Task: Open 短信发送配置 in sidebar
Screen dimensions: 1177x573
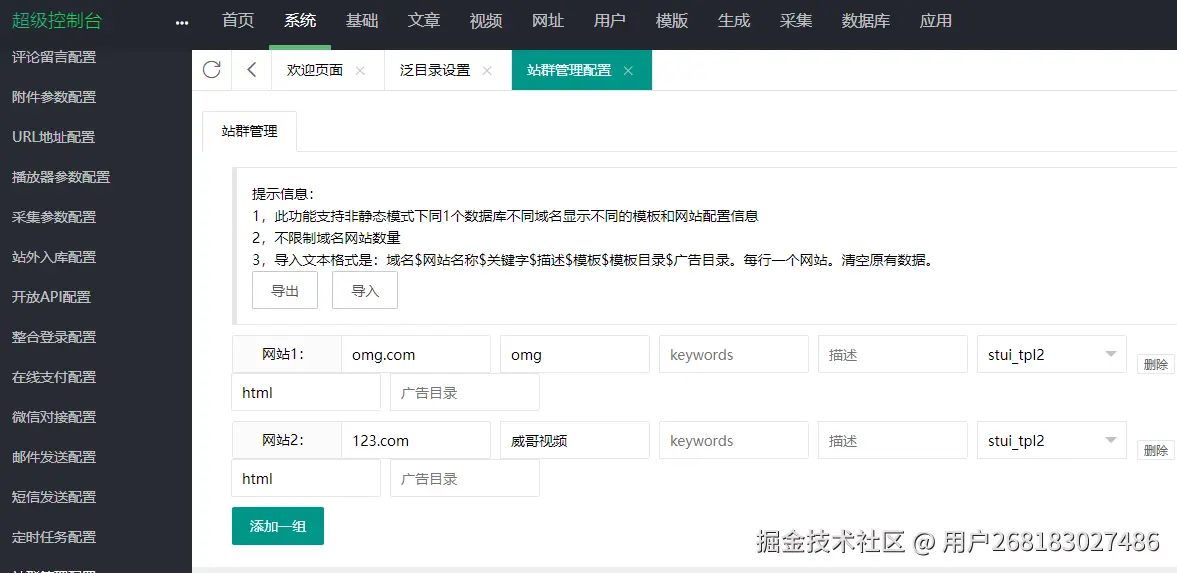Action: (x=54, y=497)
